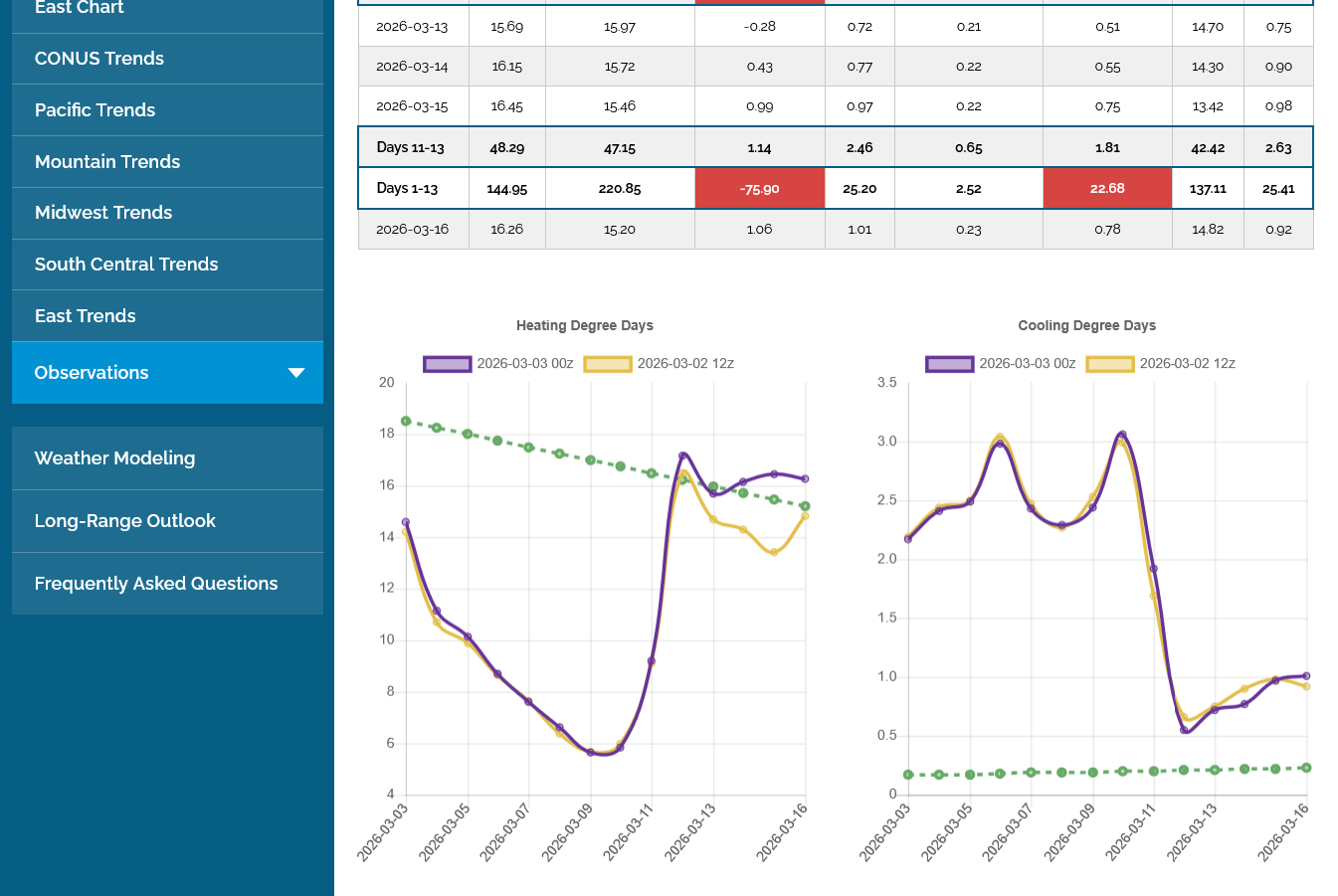This screenshot has height=896, width=1338.
Task: Go to Mountain Trends page
Action: click(x=107, y=162)
